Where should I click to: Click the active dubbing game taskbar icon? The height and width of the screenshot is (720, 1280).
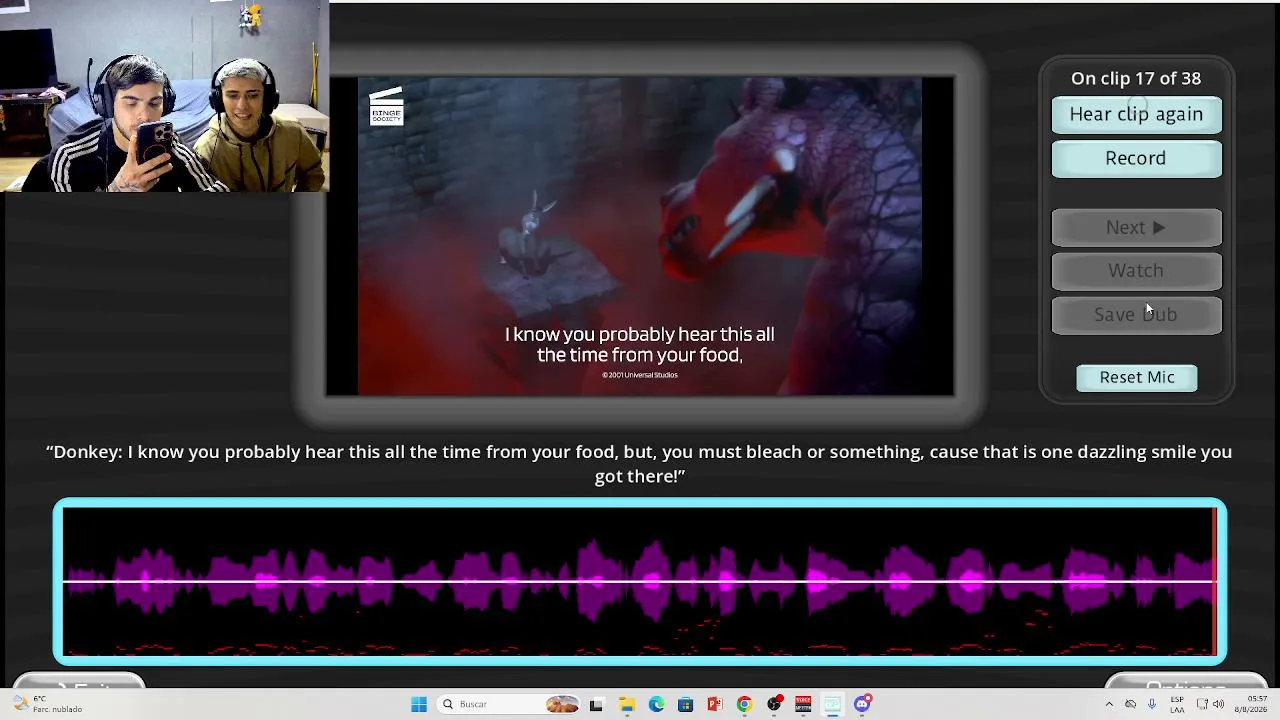pos(832,704)
